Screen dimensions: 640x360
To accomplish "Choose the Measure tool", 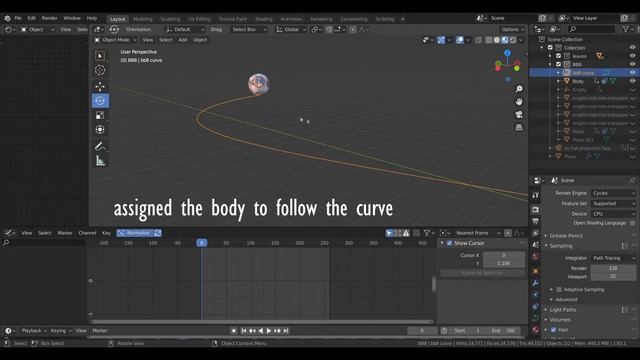I will pos(100,161).
